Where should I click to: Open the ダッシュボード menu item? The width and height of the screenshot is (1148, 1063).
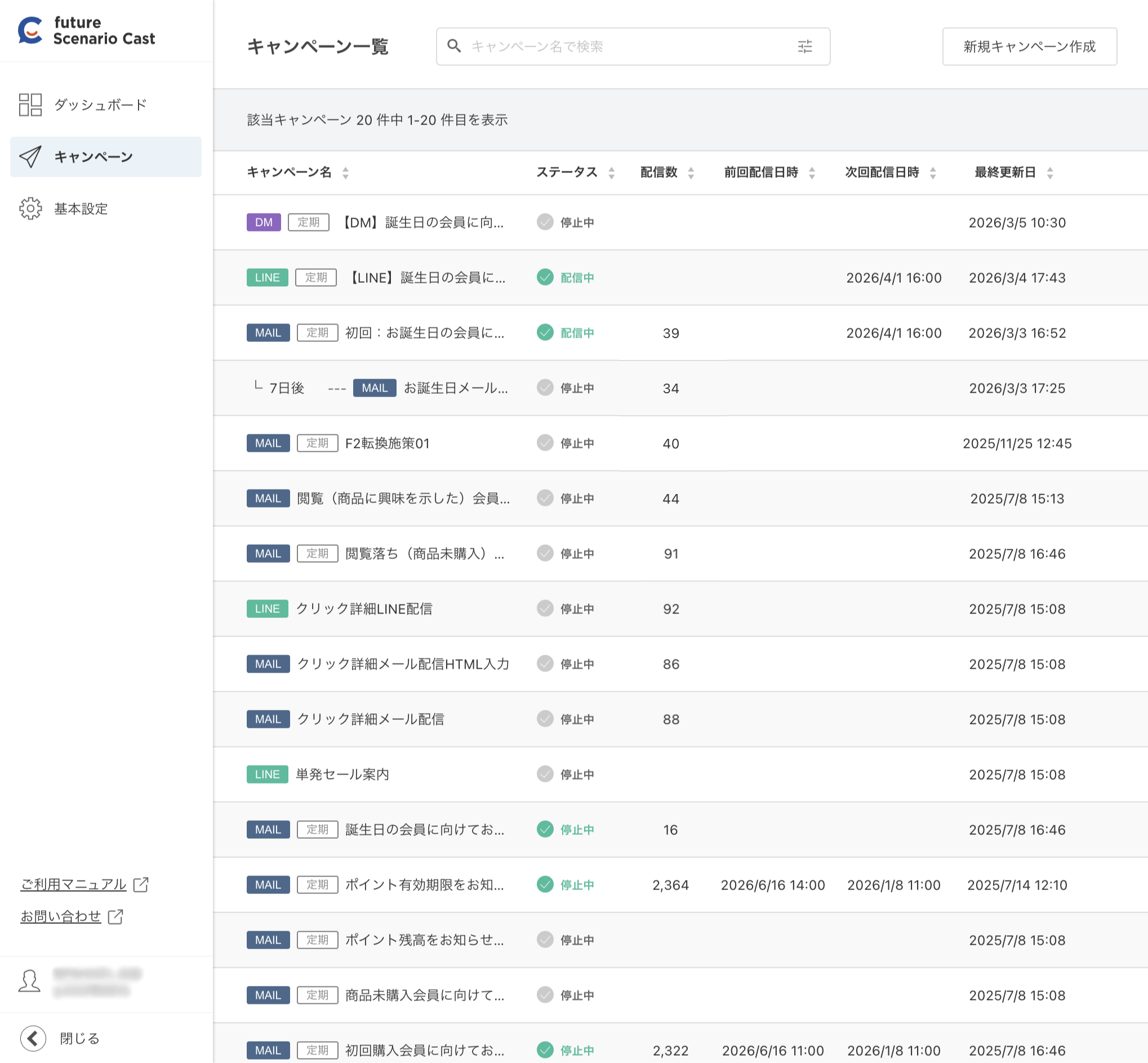point(100,105)
